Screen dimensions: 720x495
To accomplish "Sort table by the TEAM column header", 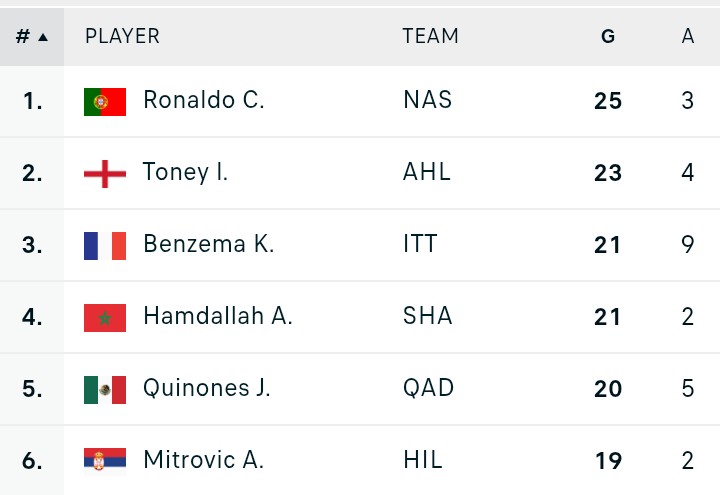I will point(430,37).
